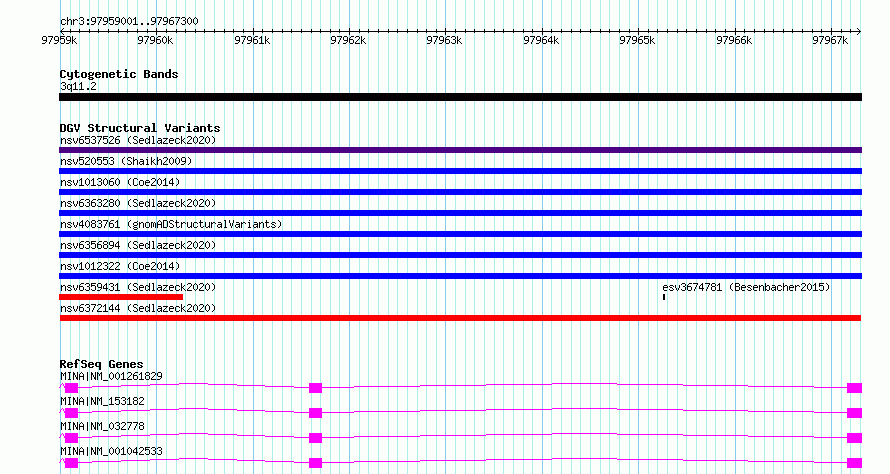Click the tiny black esv3674781 variant mark
Screen dimensions: 890x474
click(x=664, y=297)
